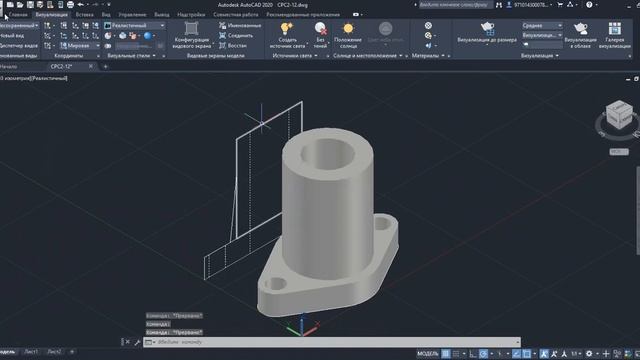Click Диспетчер видов in views panel
The height and width of the screenshot is (360, 640).
click(x=19, y=46)
